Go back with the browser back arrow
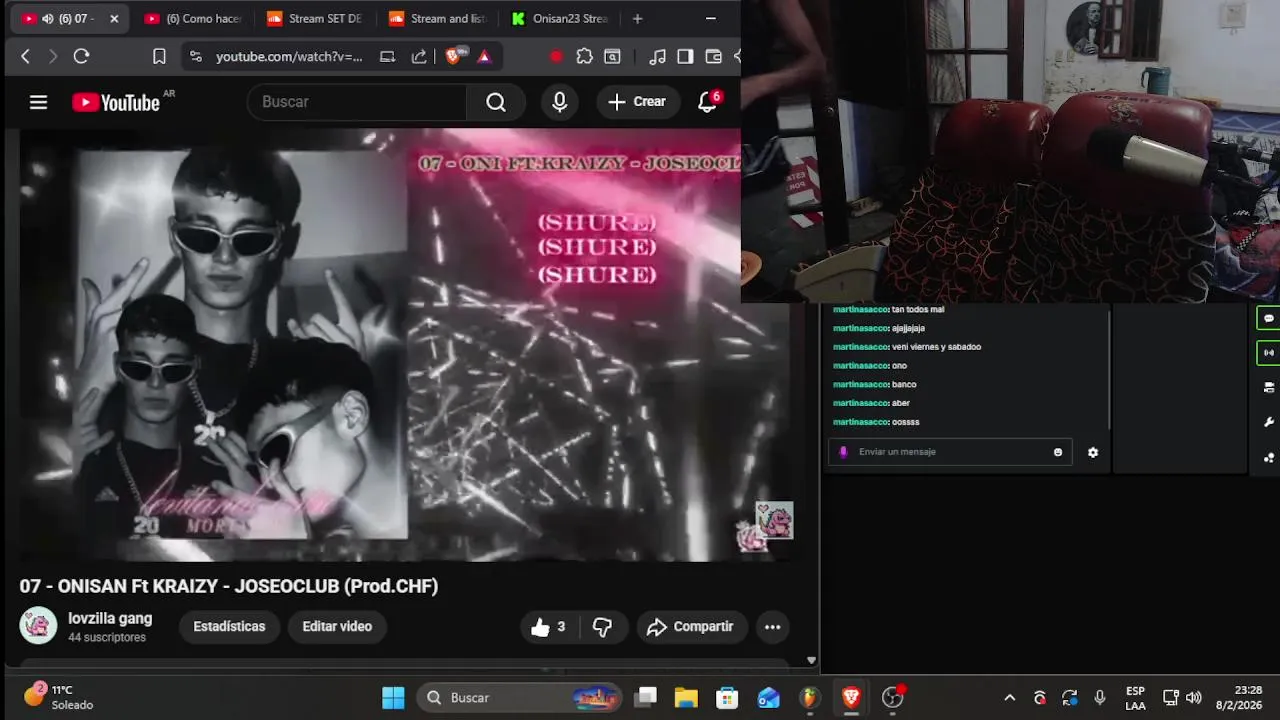This screenshot has height=720, width=1280. coord(26,57)
